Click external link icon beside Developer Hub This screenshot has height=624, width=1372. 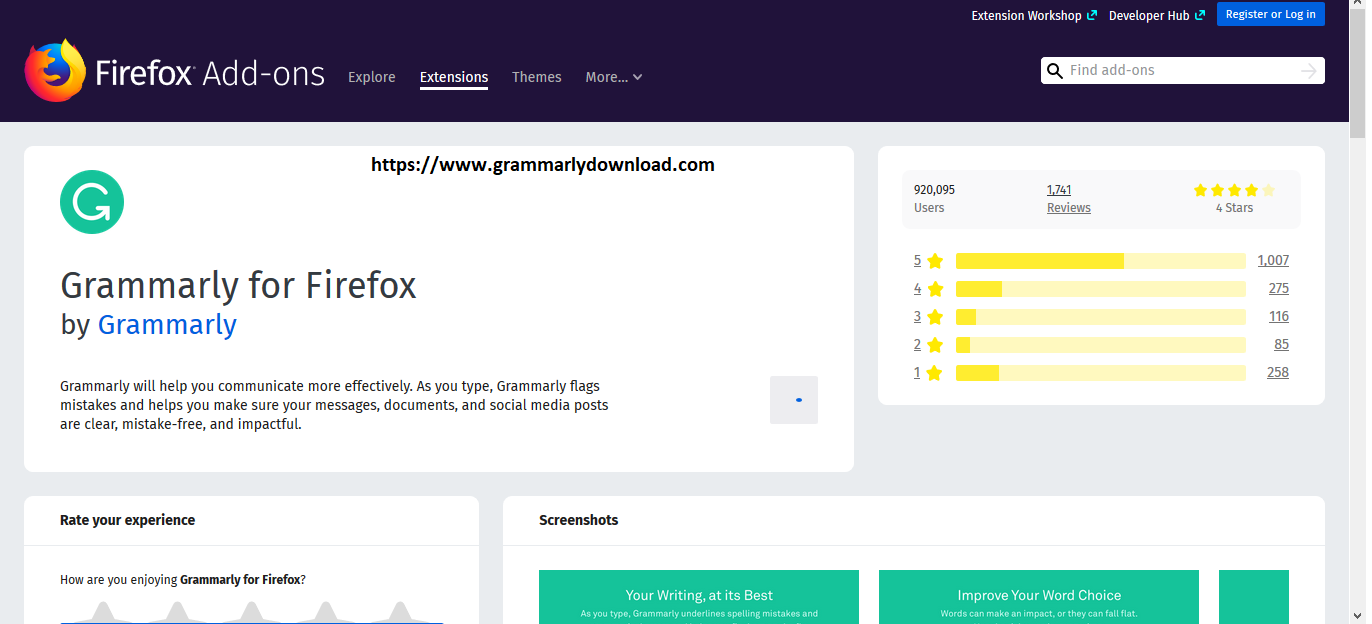[1200, 15]
